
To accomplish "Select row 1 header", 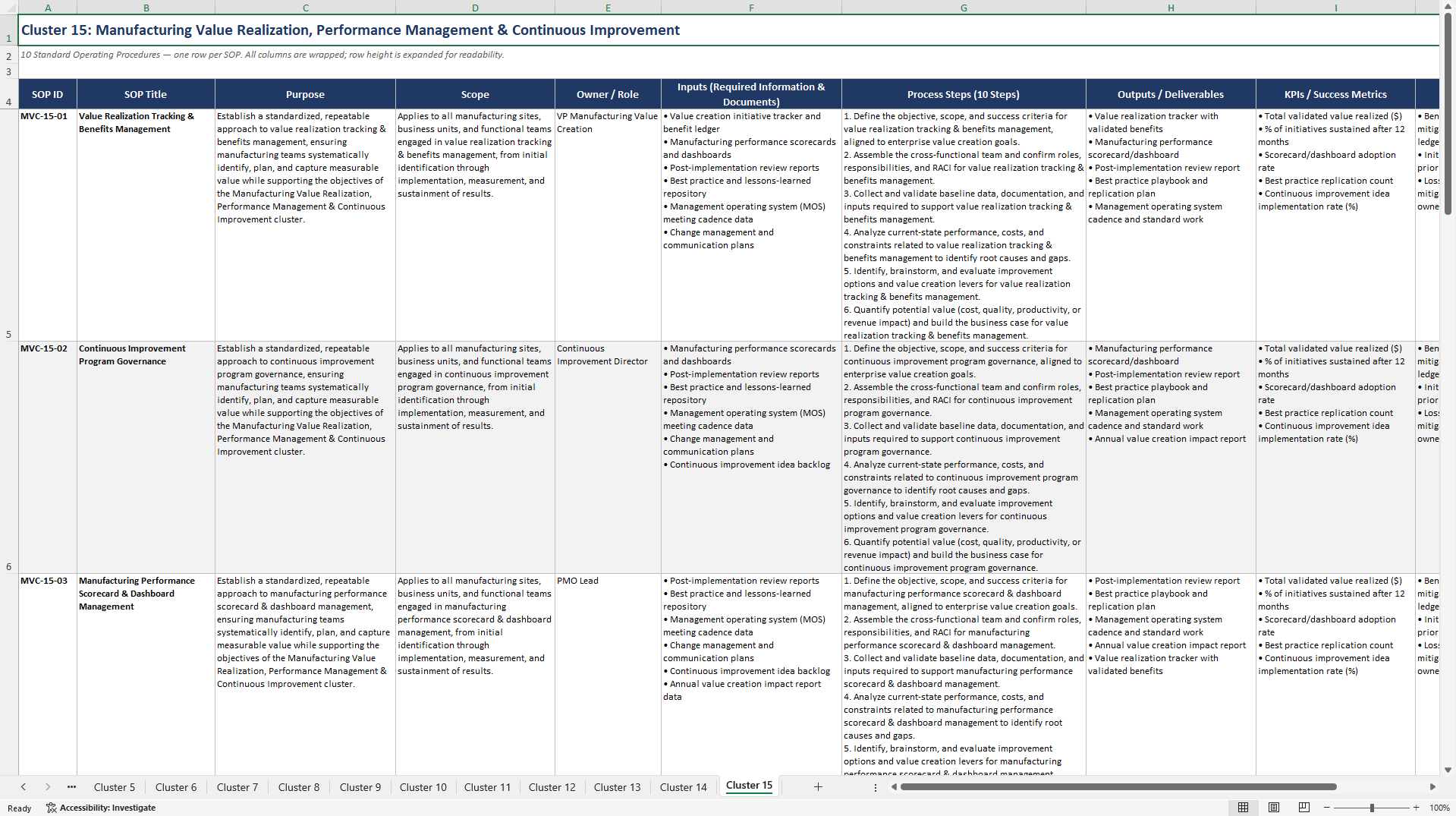I will pyautogui.click(x=9, y=30).
